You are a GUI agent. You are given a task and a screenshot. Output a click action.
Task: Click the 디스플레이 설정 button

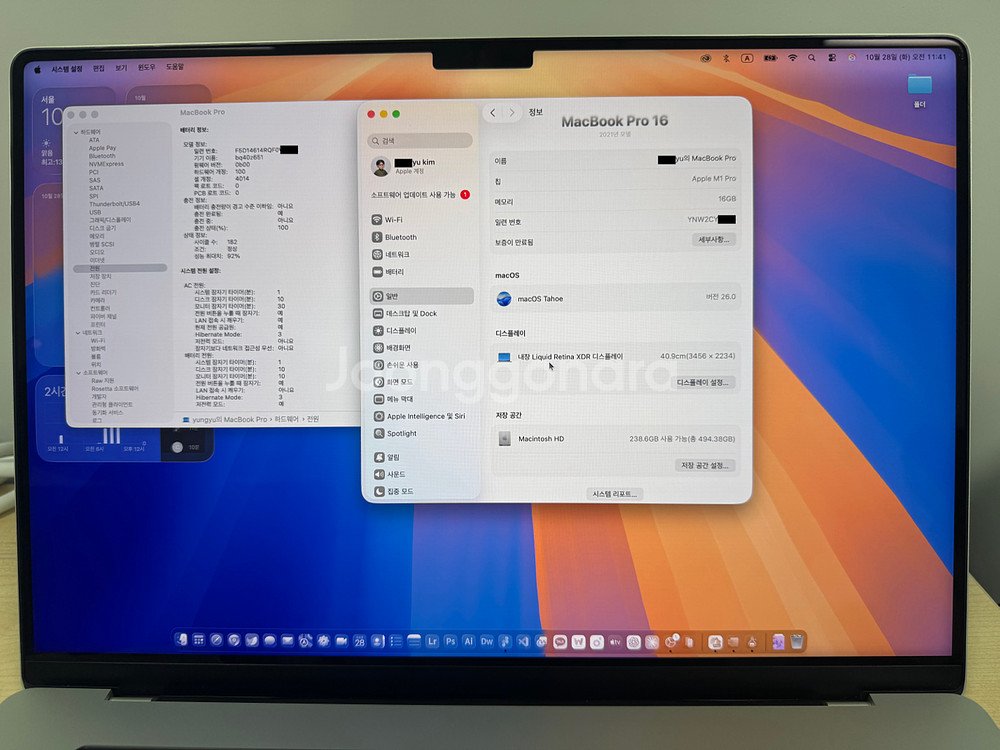click(x=704, y=382)
